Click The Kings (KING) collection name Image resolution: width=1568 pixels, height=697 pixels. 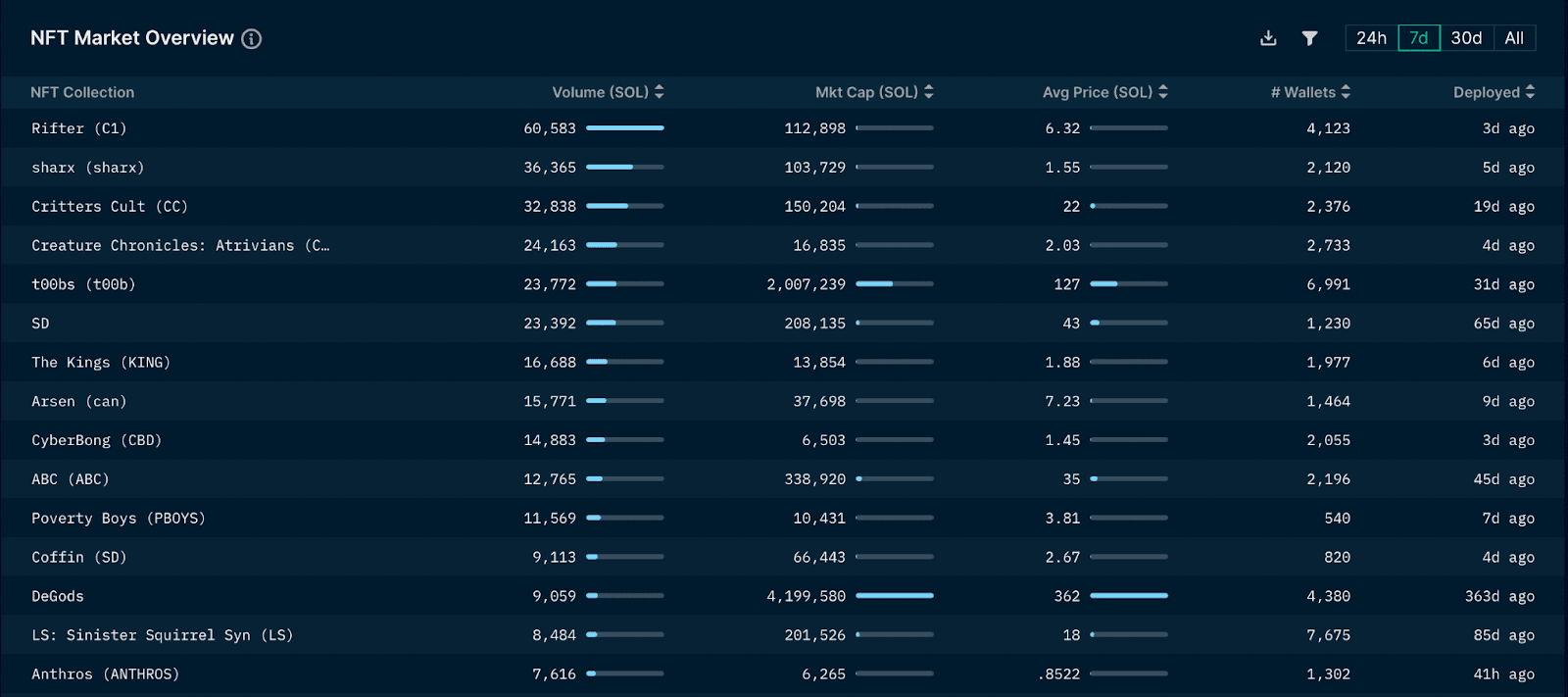click(x=101, y=363)
